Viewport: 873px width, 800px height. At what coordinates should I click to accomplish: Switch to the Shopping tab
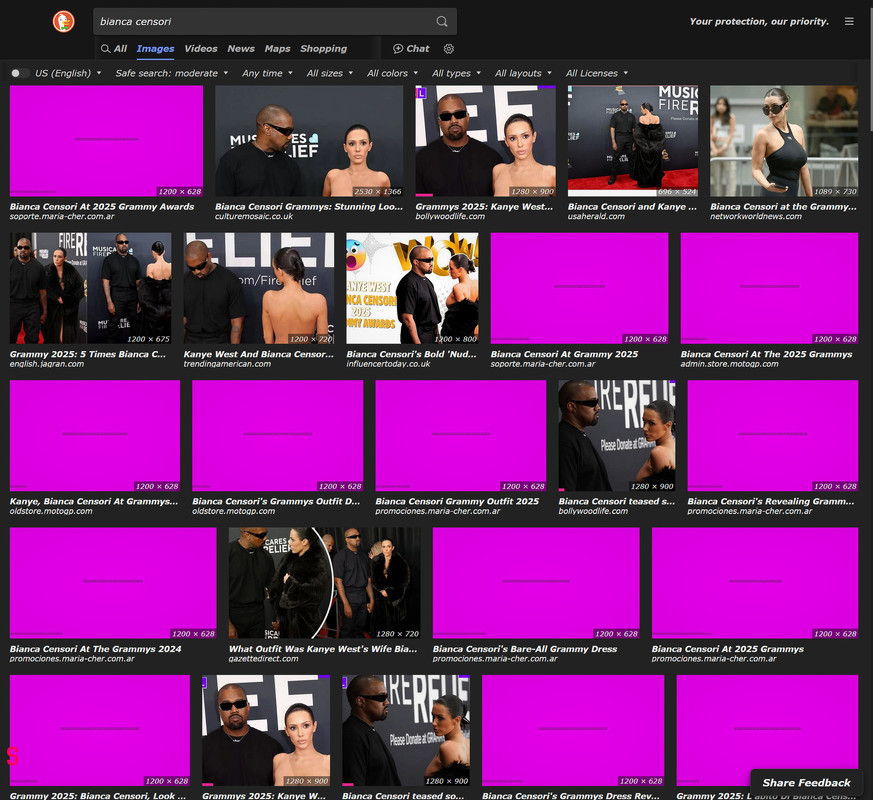coord(323,49)
